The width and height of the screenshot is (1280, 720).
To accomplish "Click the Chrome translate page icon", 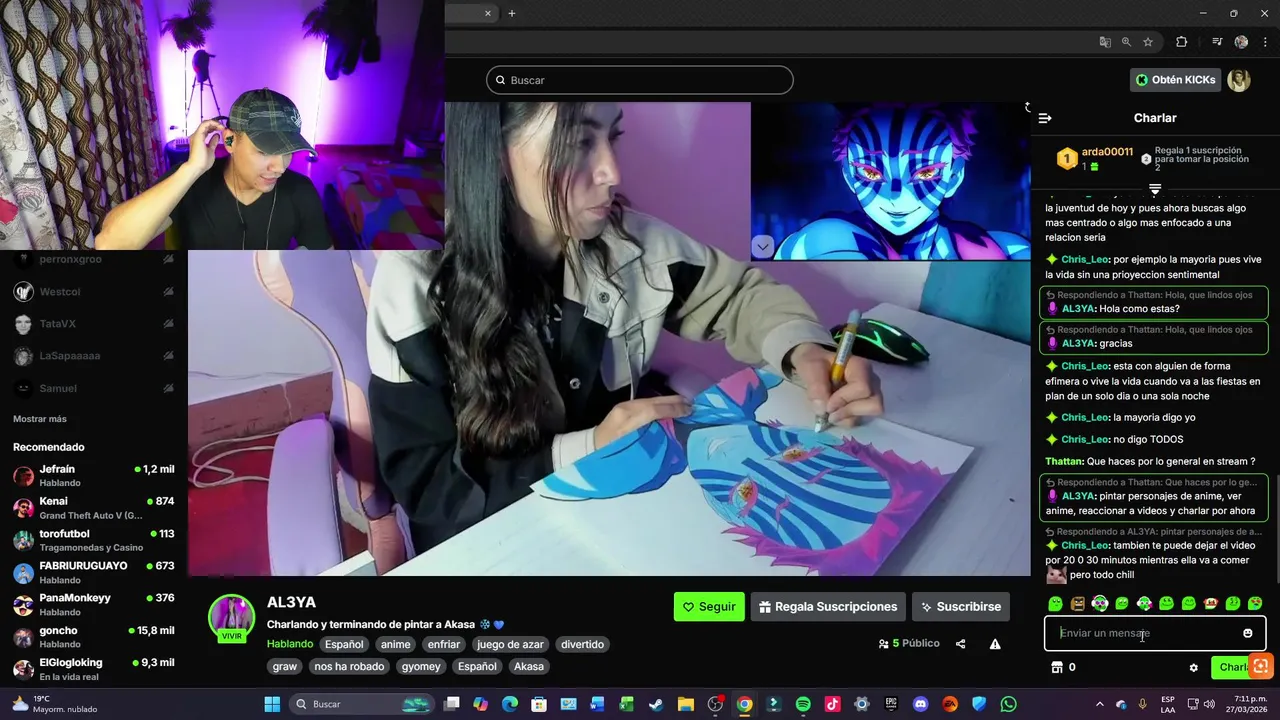I will click(1105, 42).
